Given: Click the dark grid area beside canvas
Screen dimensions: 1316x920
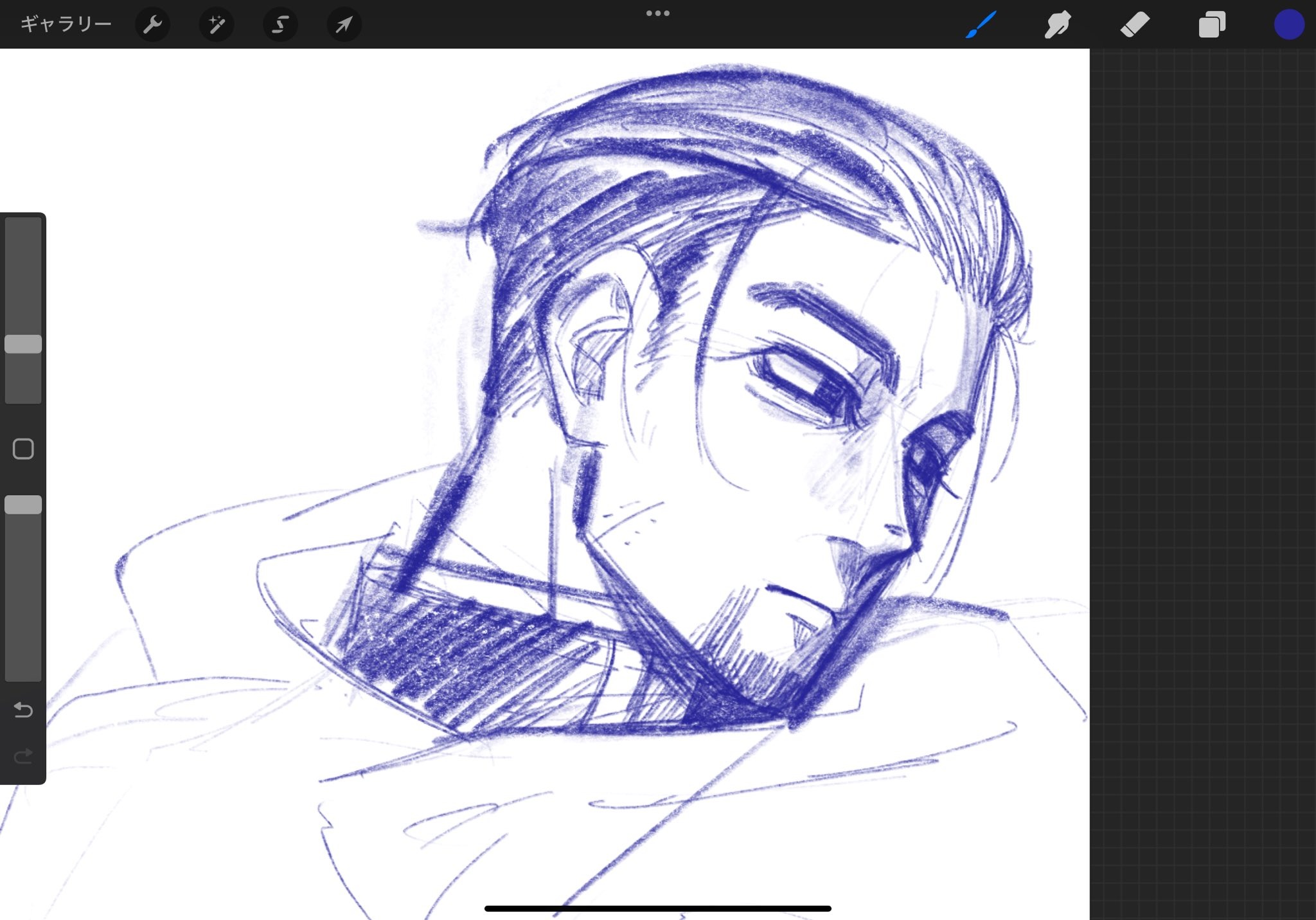Looking at the screenshot, I should click(1202, 450).
